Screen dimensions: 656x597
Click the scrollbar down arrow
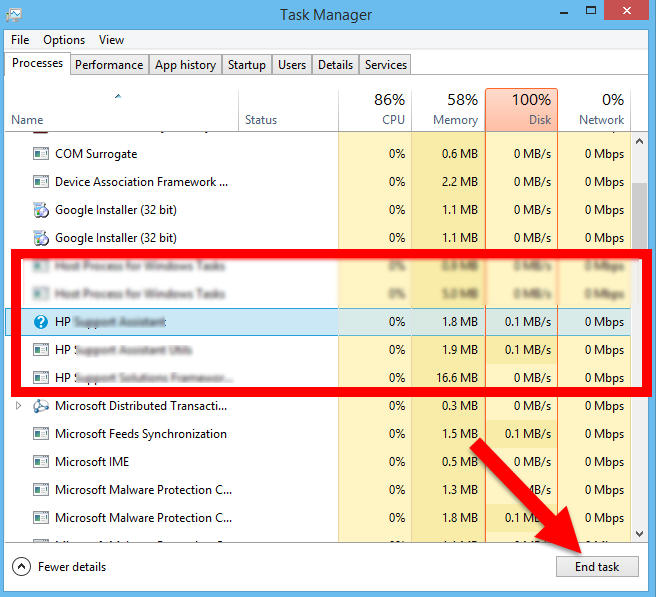point(639,533)
